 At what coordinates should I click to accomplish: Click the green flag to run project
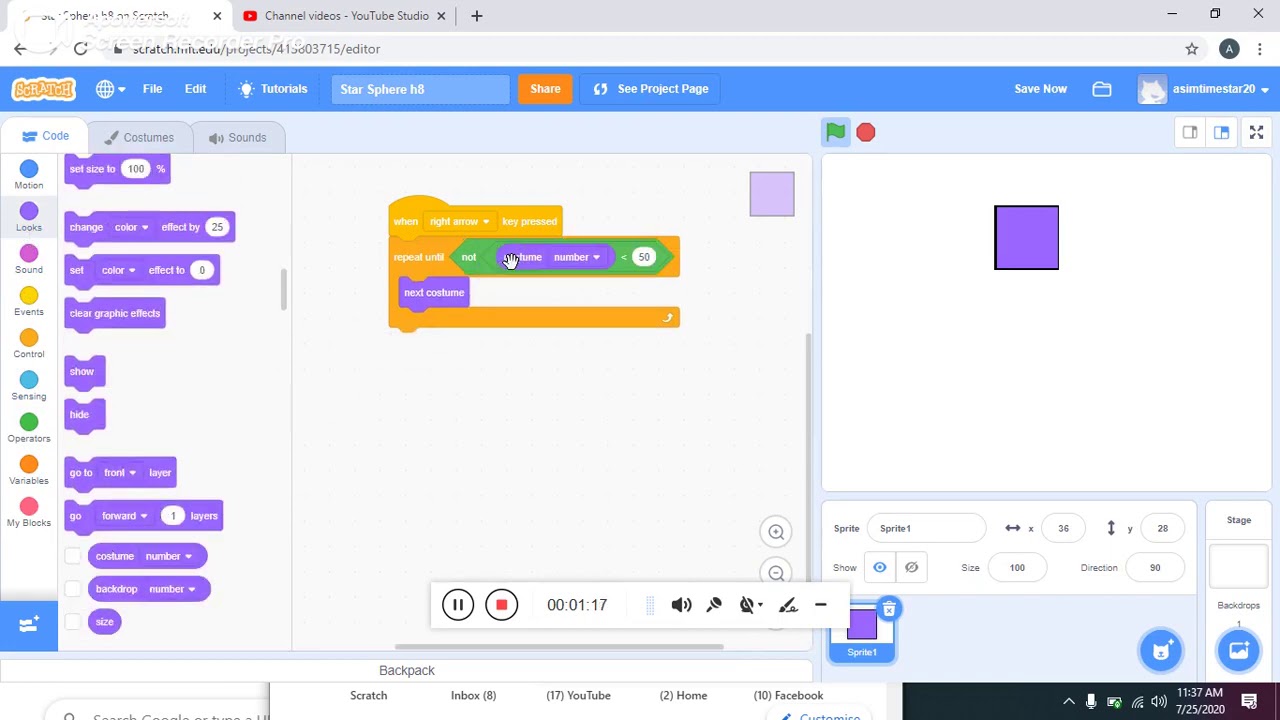pos(836,132)
